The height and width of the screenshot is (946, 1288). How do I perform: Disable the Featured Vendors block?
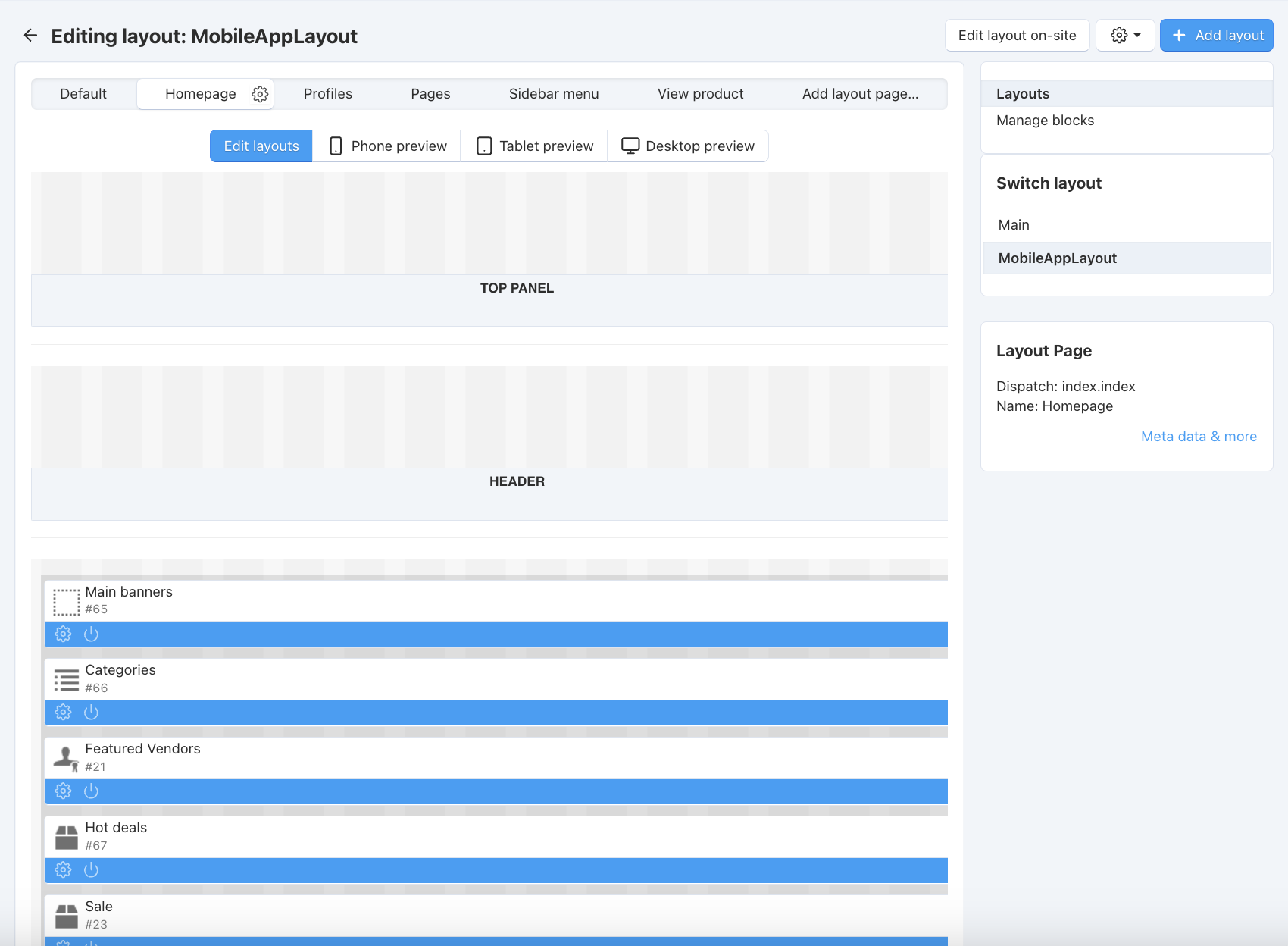[x=91, y=791]
